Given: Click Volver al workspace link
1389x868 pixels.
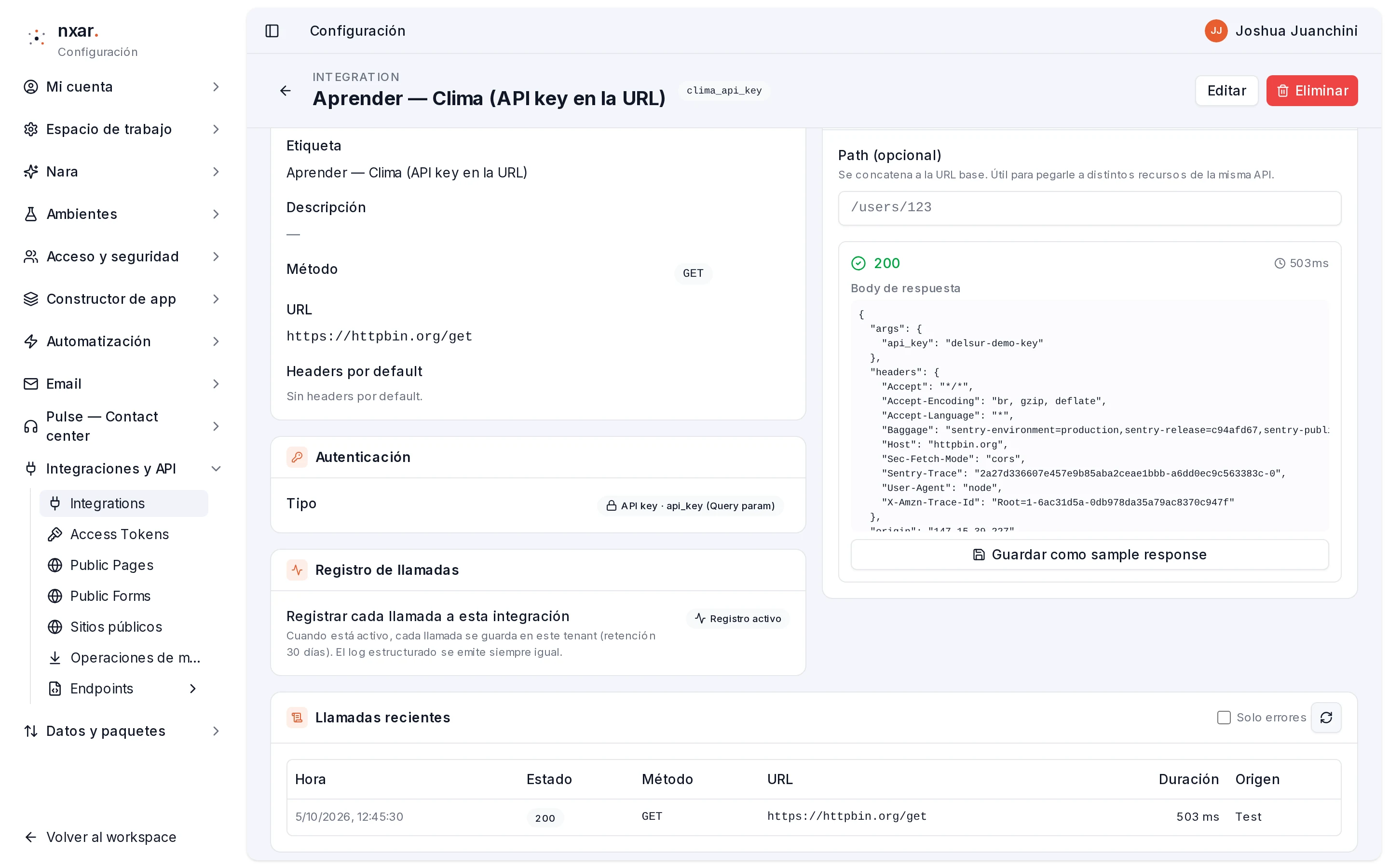Looking at the screenshot, I should click(100, 838).
